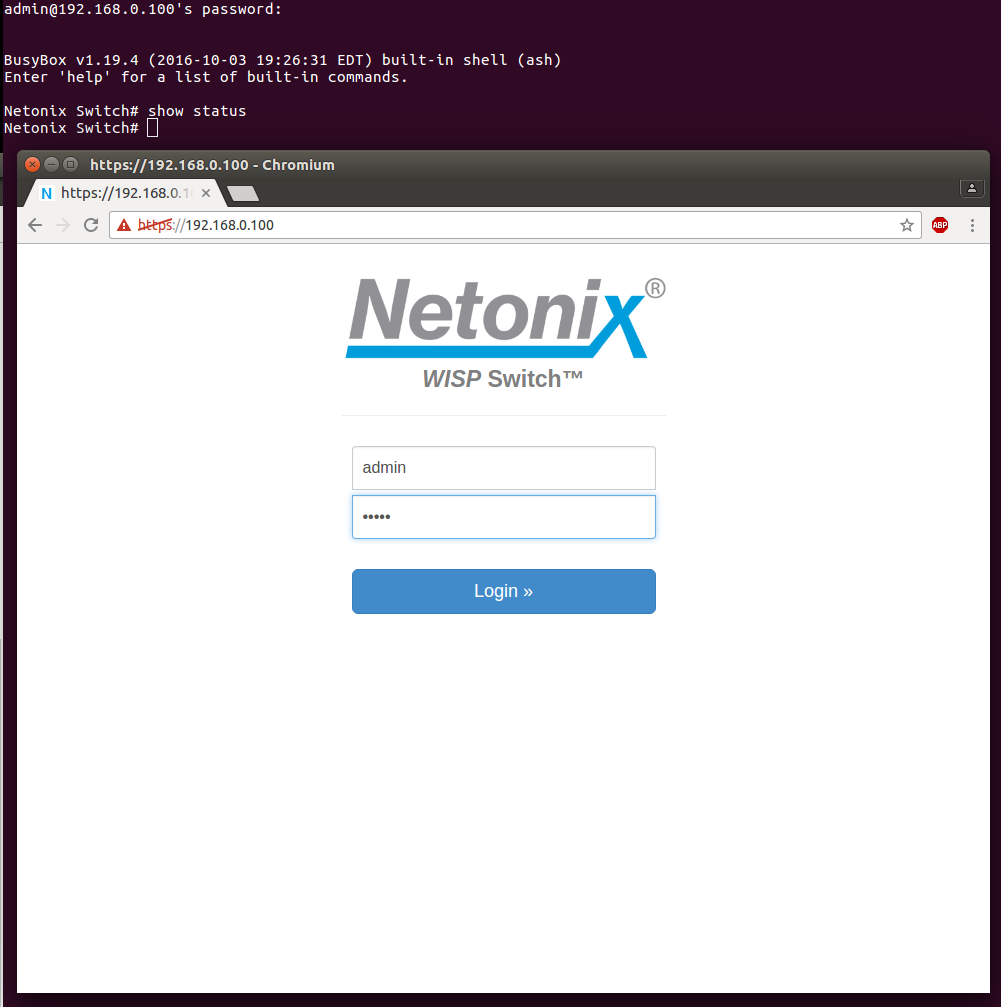Focus the password input field
The image size is (1001, 1007).
click(503, 517)
